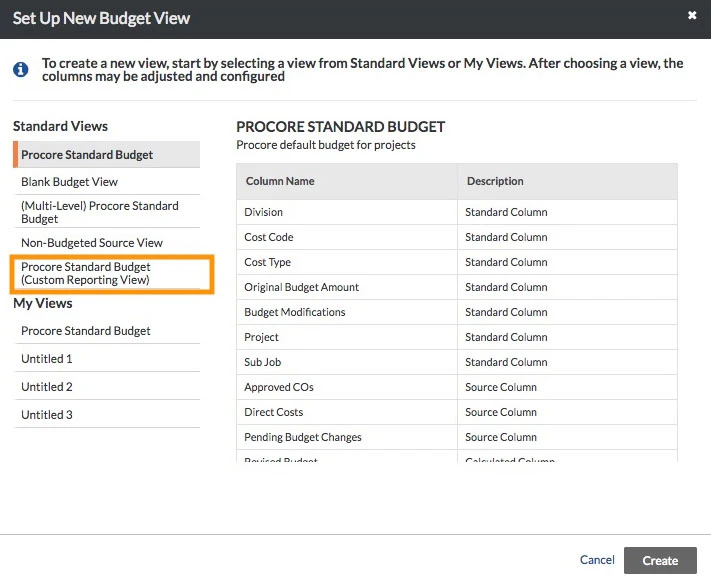Viewport: 711px width, 581px height.
Task: Choose Untitled 2 view
Action: point(107,386)
